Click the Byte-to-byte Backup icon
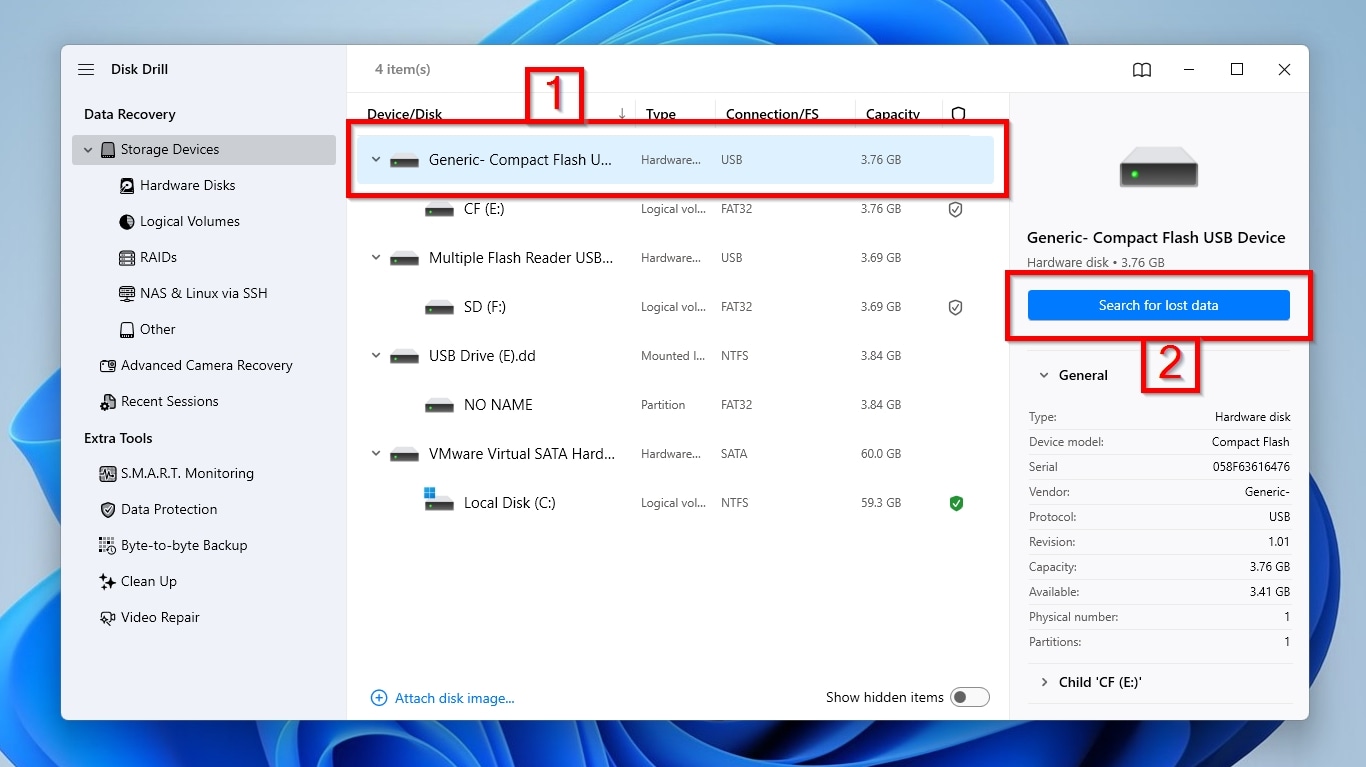The height and width of the screenshot is (767, 1366). click(x=108, y=546)
